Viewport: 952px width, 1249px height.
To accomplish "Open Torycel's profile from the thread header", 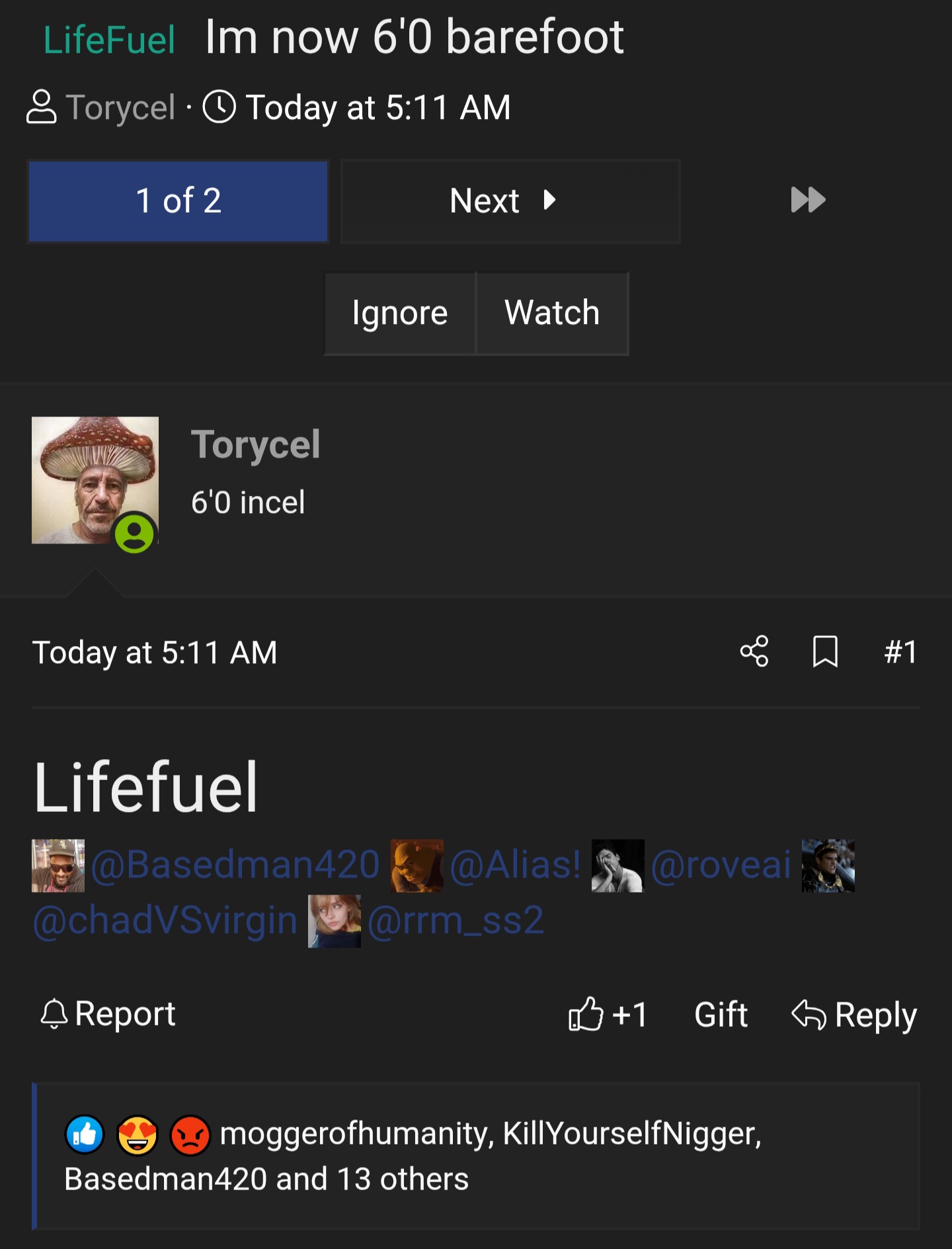I will pyautogui.click(x=120, y=107).
